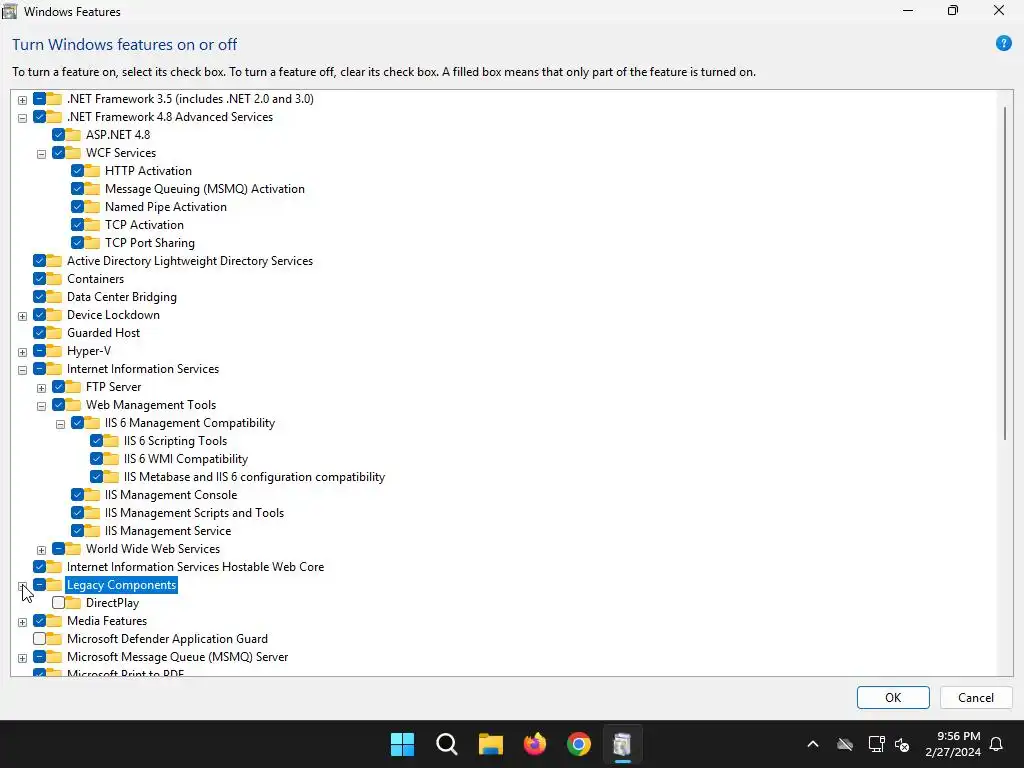1024x768 pixels.
Task: Click folder icon beside DirectPlay
Action: point(73,603)
